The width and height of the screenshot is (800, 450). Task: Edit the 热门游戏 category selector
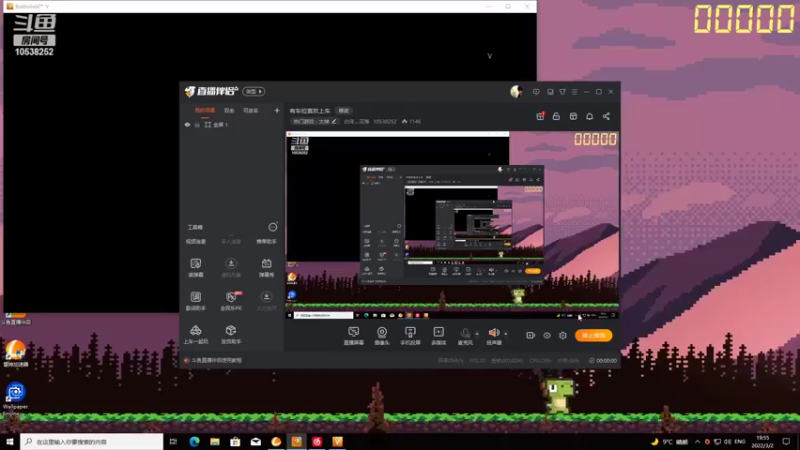[x=314, y=121]
